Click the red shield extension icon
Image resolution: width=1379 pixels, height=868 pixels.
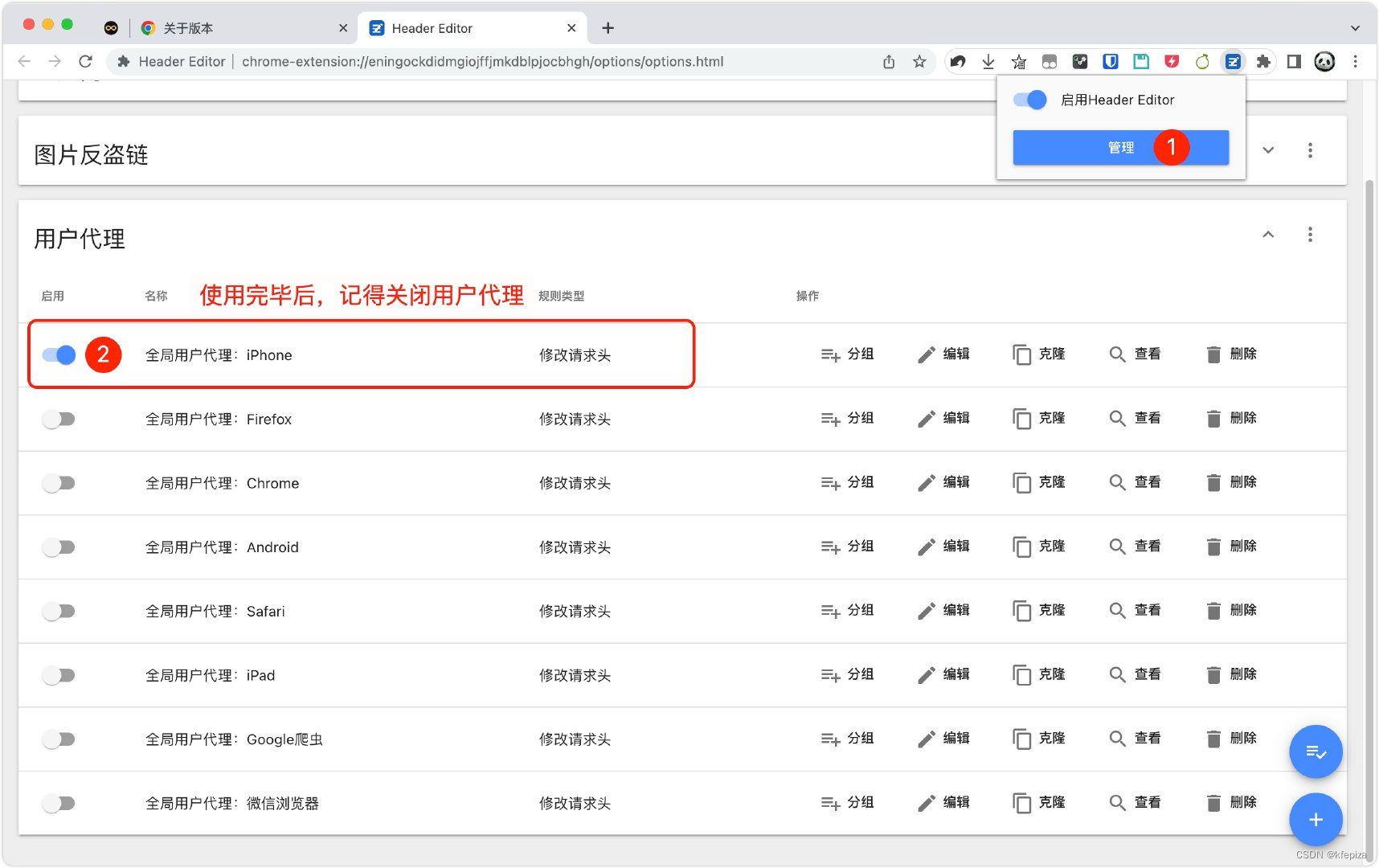(1172, 61)
